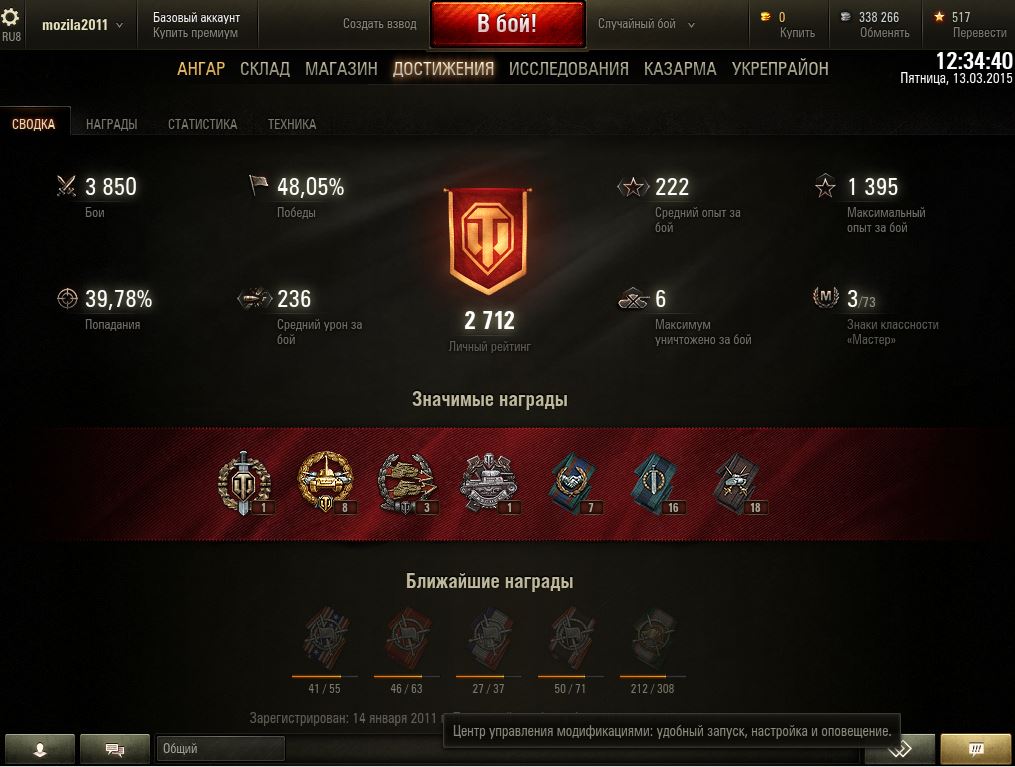Switch to the Статистика tab
The image size is (1015, 767).
(x=203, y=124)
